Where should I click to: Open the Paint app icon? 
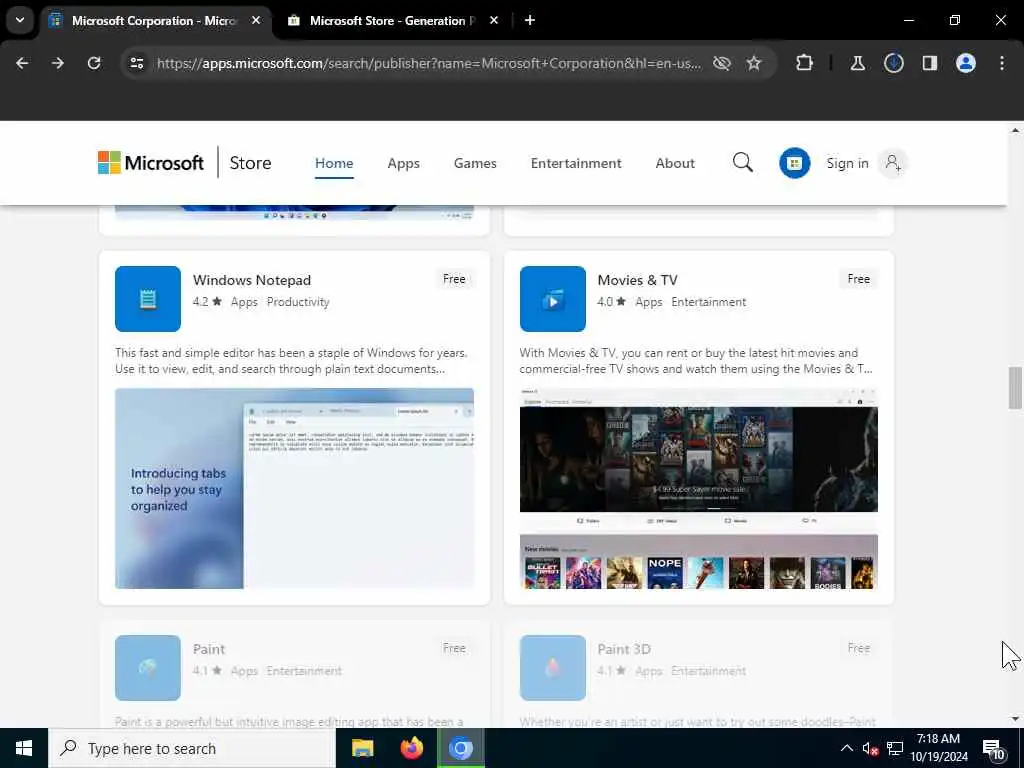point(148,667)
